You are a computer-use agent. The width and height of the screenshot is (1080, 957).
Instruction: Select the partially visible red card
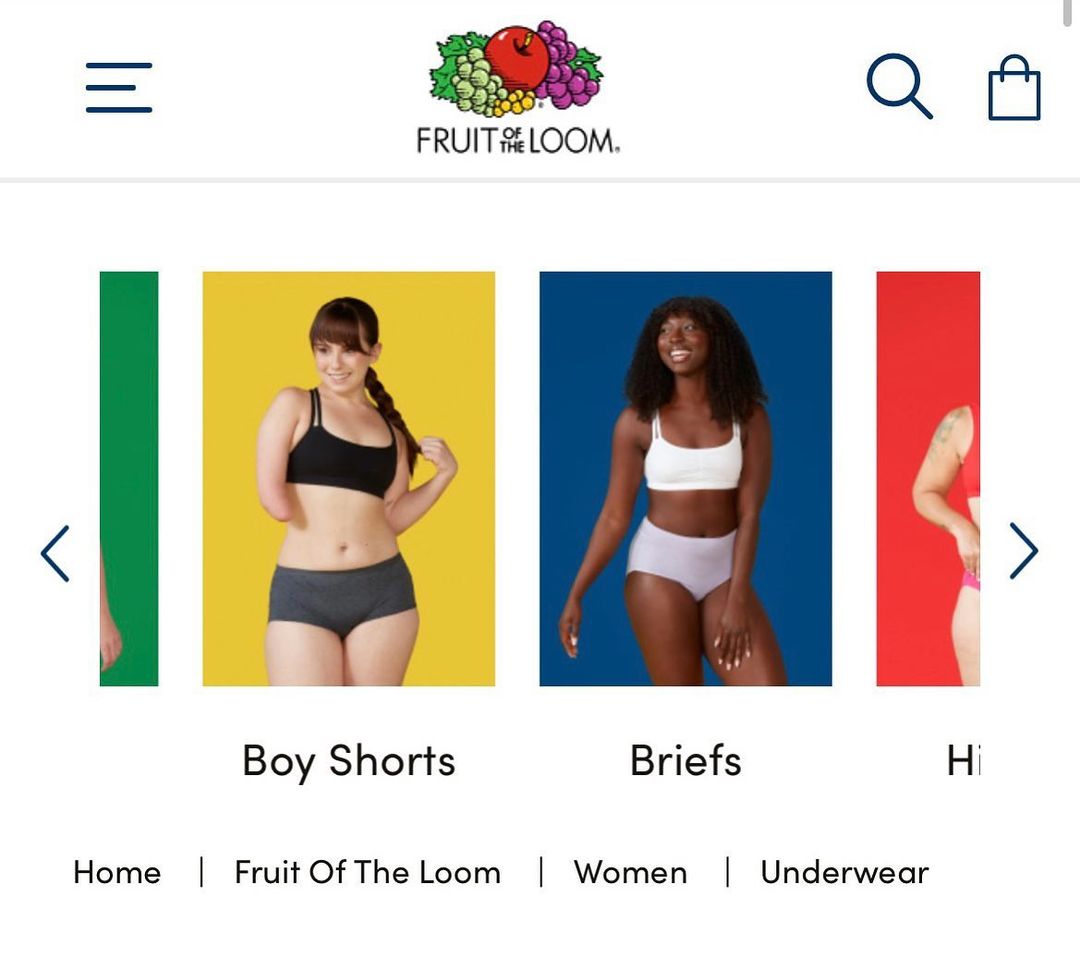928,479
